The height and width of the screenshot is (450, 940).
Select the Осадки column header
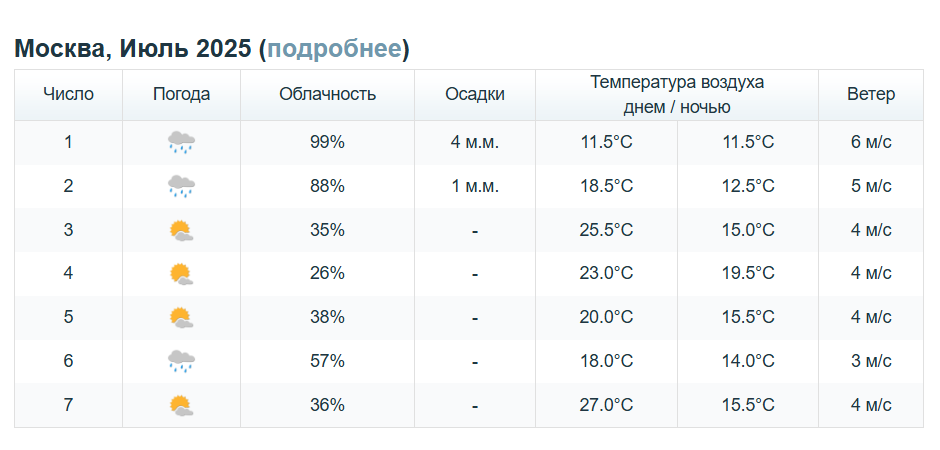[x=475, y=95]
